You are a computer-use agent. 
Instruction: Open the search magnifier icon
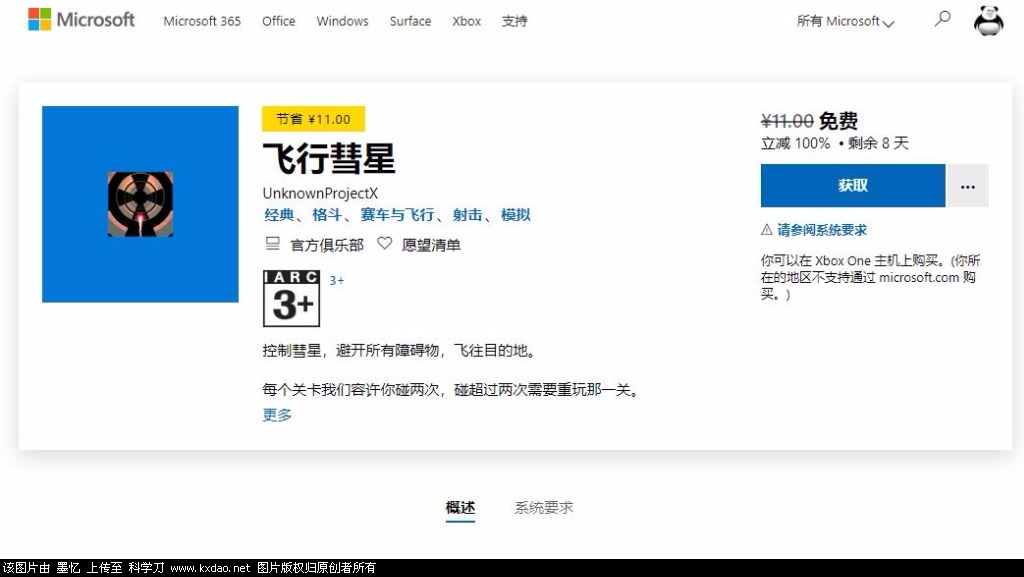[x=942, y=19]
